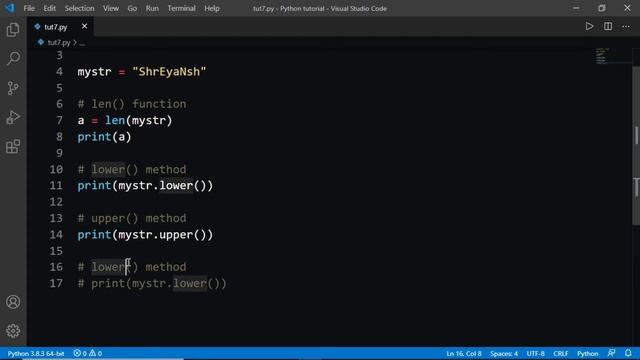Click the string "ShrEyaNsh" on line 4

pos(169,71)
